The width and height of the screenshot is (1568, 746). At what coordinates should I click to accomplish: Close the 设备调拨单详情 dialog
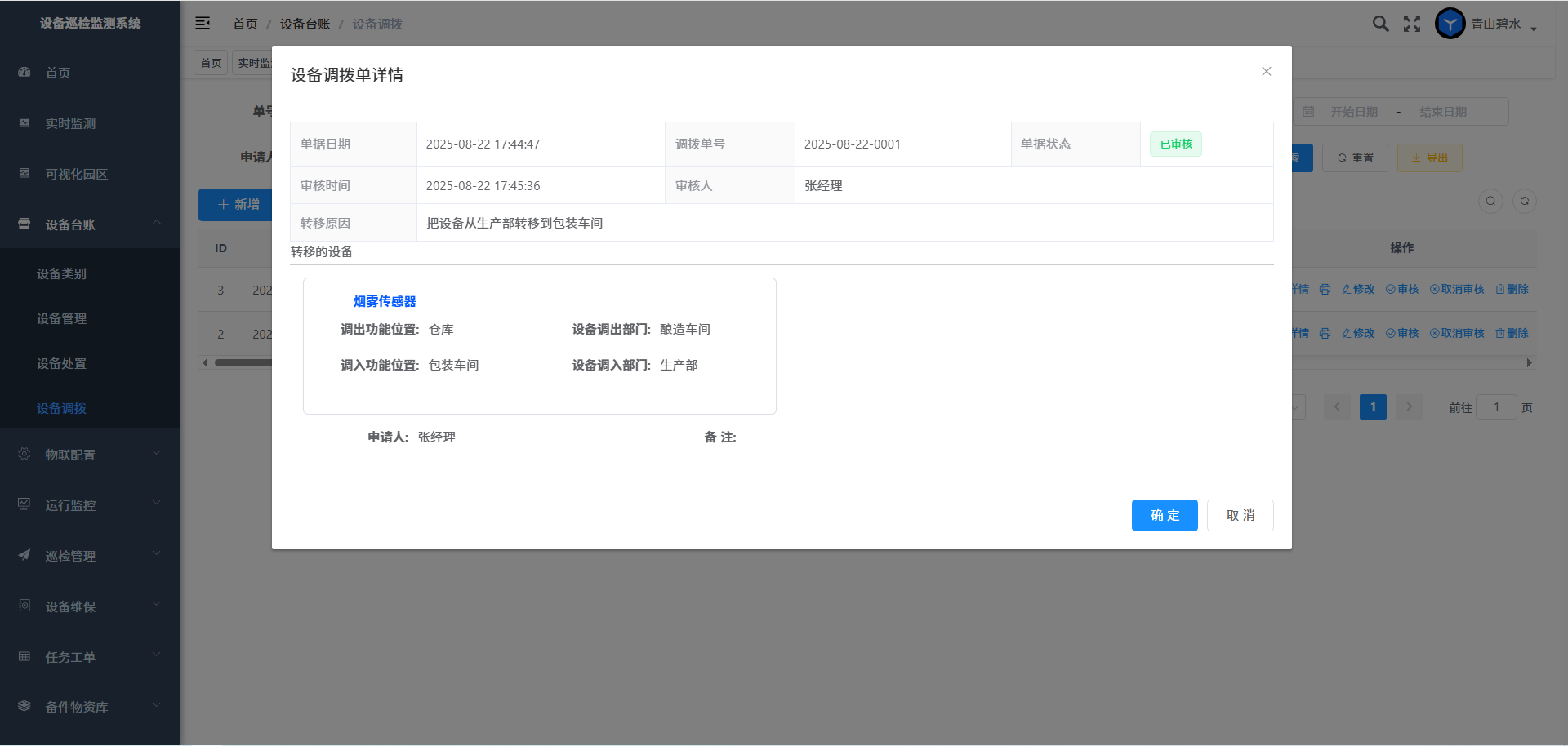click(x=1266, y=72)
